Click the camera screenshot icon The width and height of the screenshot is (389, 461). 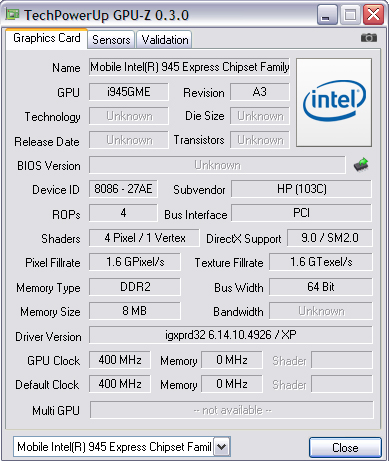tap(369, 38)
